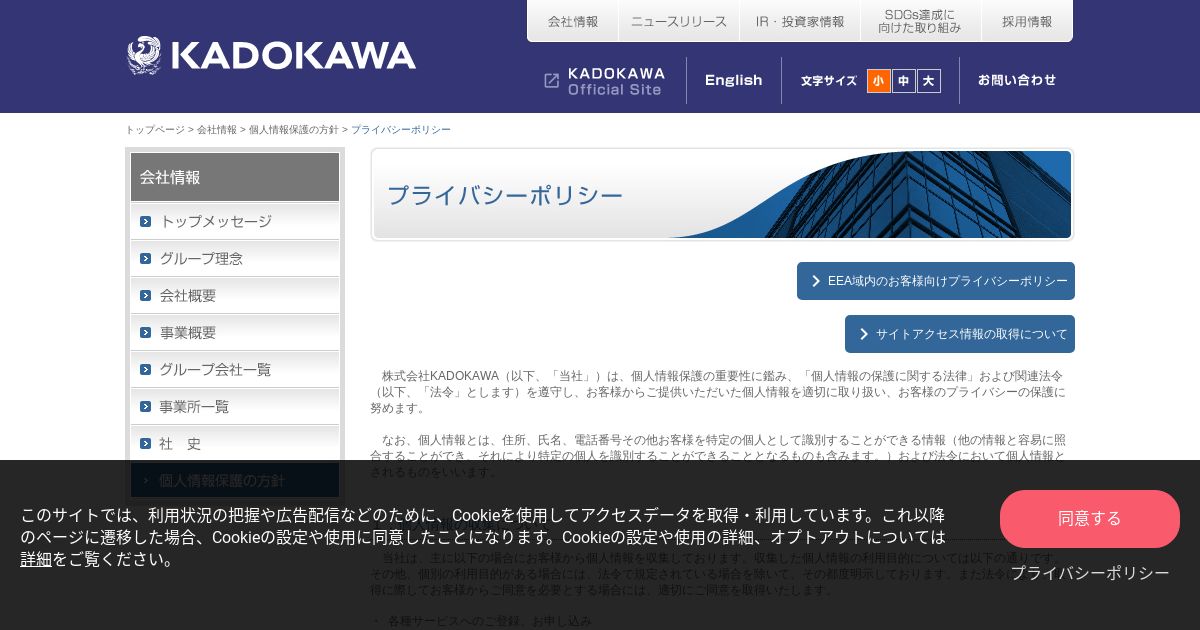Open 会社概要 in sidebar
Screen dimensions: 1200x630
[x=235, y=295]
